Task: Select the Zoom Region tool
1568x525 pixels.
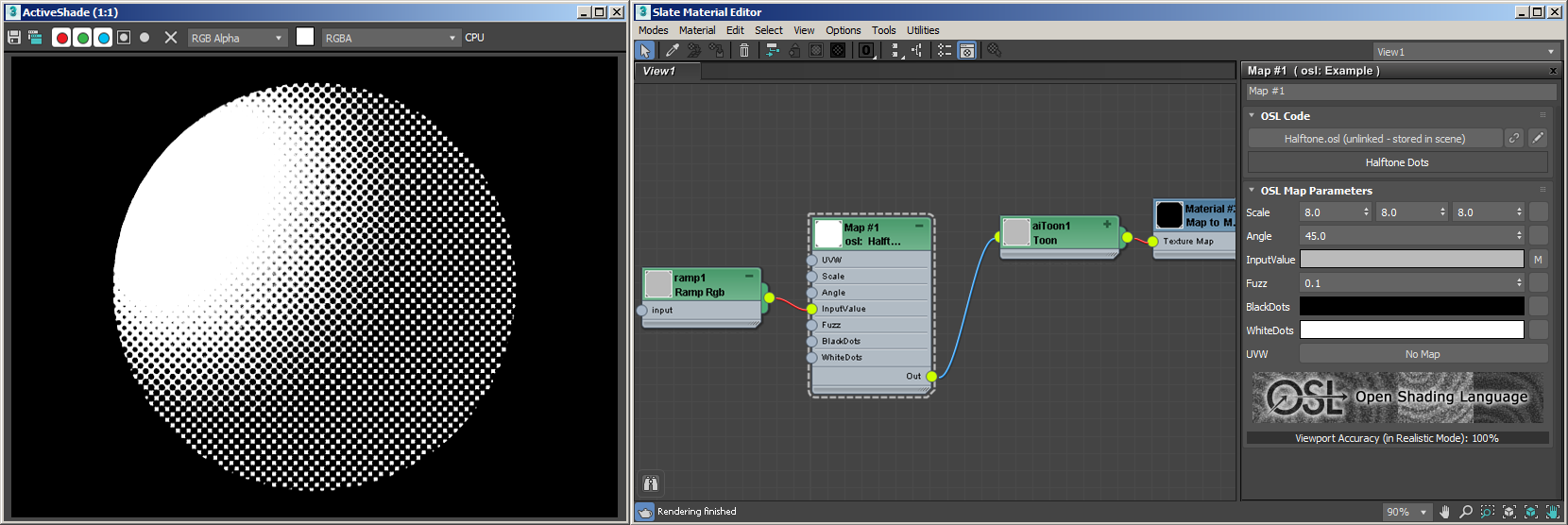Action: pos(1488,512)
